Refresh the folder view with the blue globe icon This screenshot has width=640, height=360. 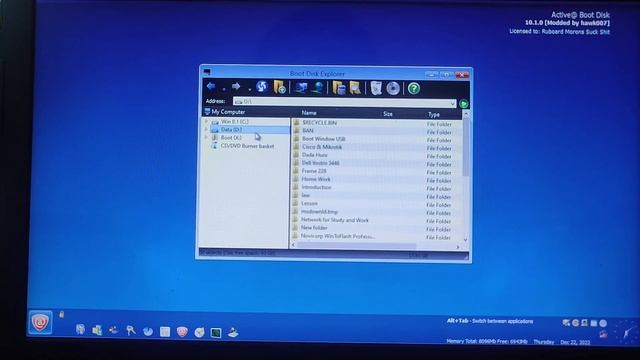pos(262,87)
